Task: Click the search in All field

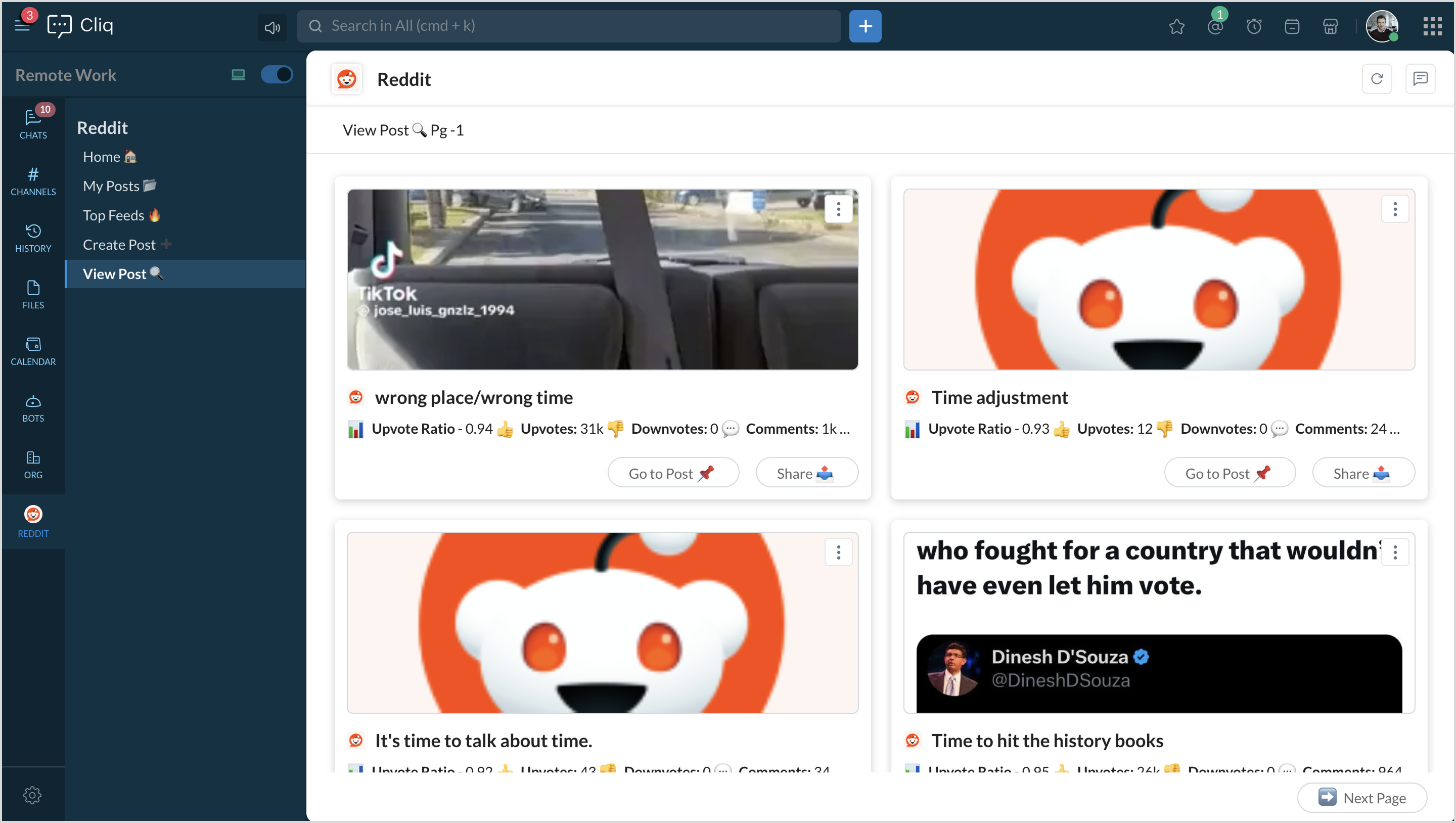Action: (x=568, y=26)
